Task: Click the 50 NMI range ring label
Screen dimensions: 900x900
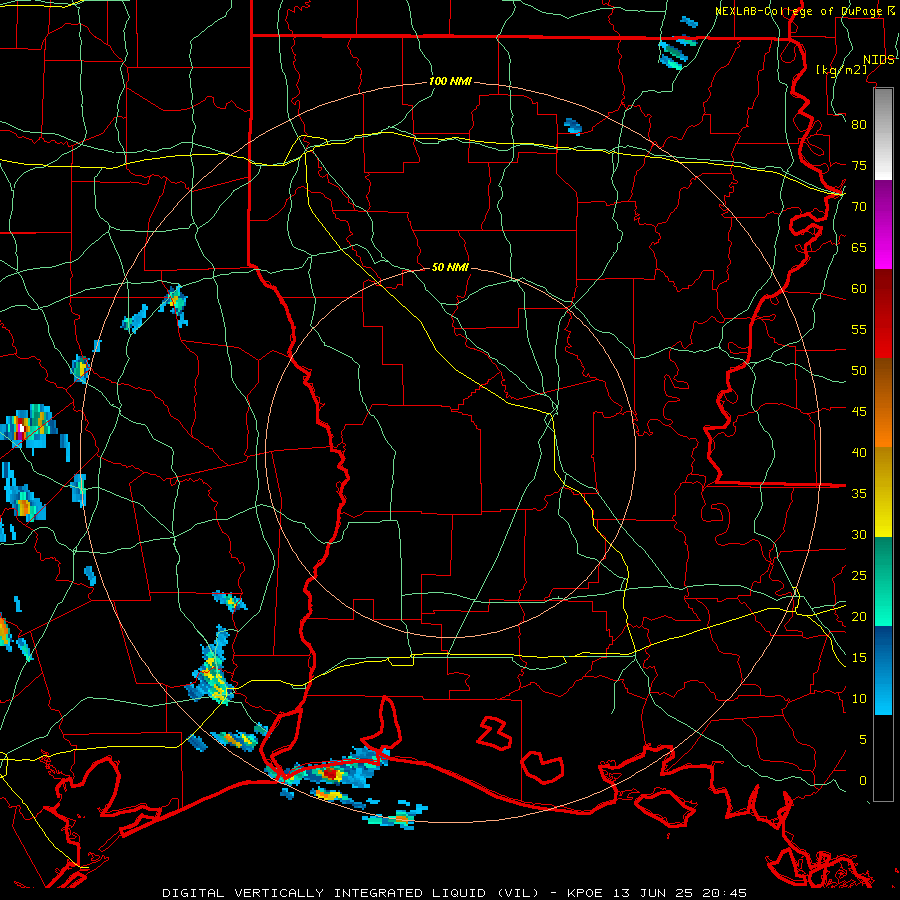Action: (x=450, y=267)
